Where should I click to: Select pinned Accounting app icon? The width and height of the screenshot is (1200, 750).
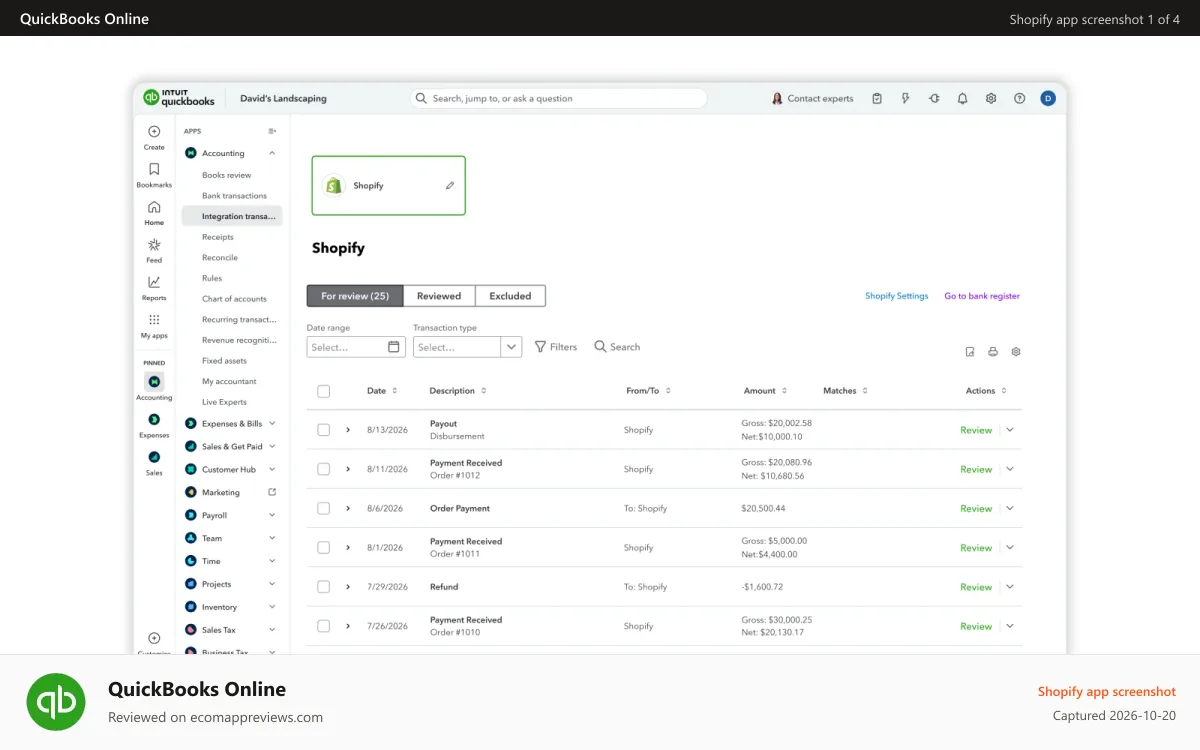(154, 381)
